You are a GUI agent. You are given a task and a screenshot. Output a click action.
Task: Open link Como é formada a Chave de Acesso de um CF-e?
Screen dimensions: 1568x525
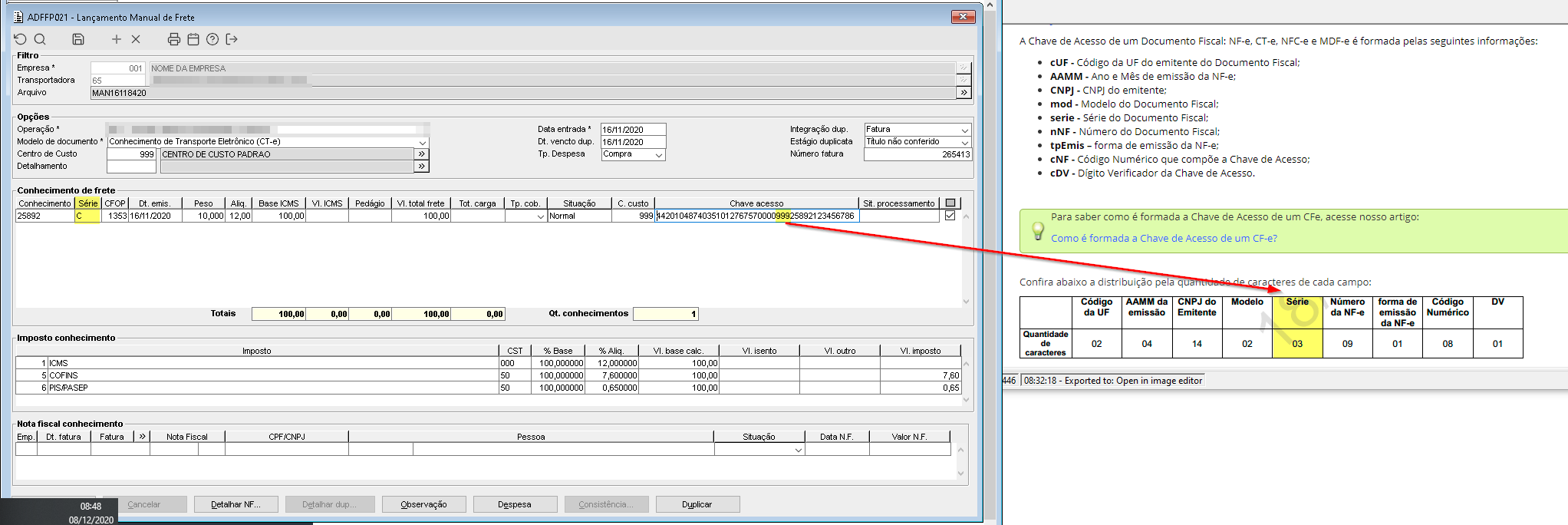(1164, 238)
